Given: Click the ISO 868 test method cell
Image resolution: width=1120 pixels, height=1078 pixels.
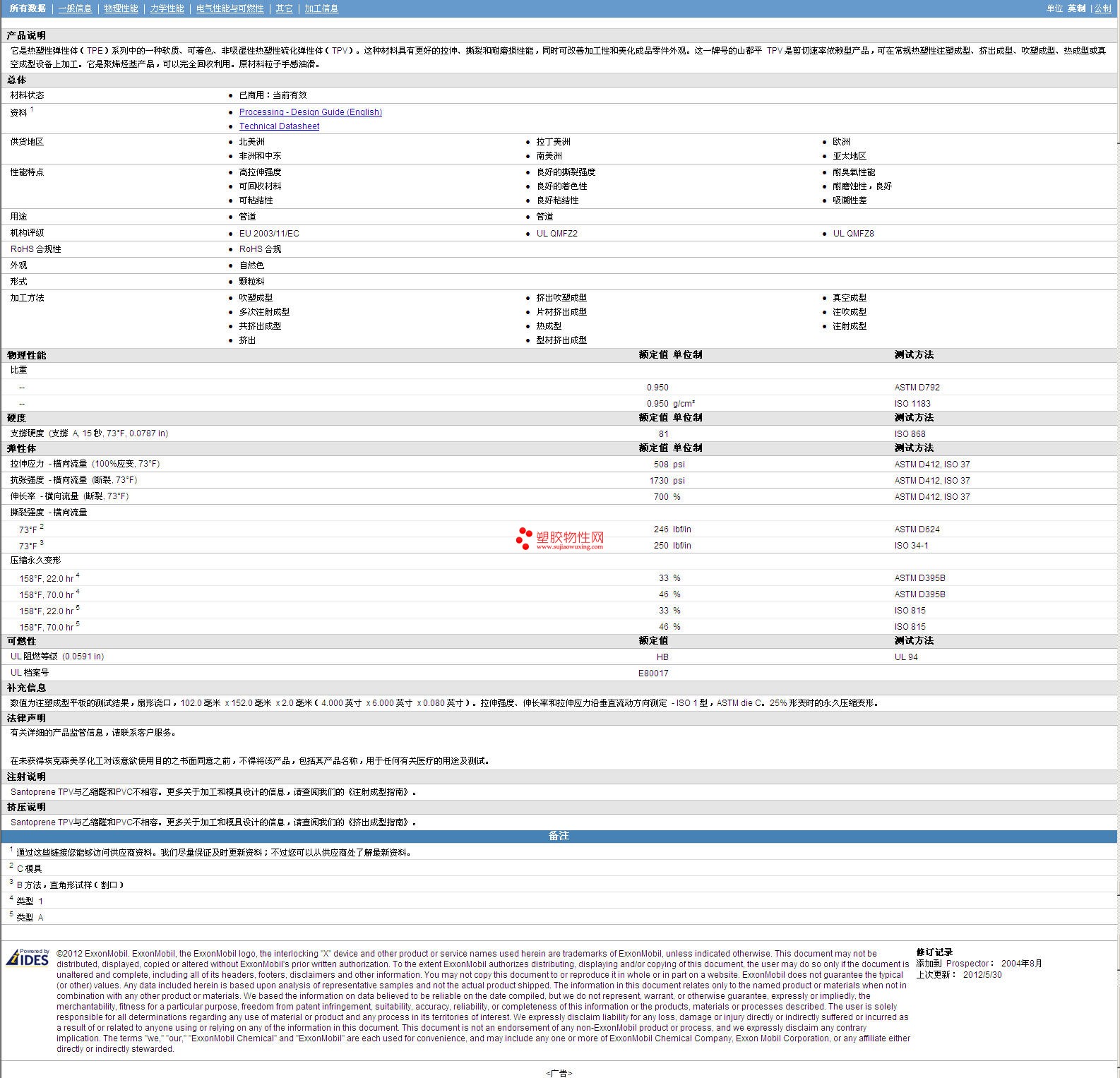Looking at the screenshot, I should pyautogui.click(x=910, y=434).
